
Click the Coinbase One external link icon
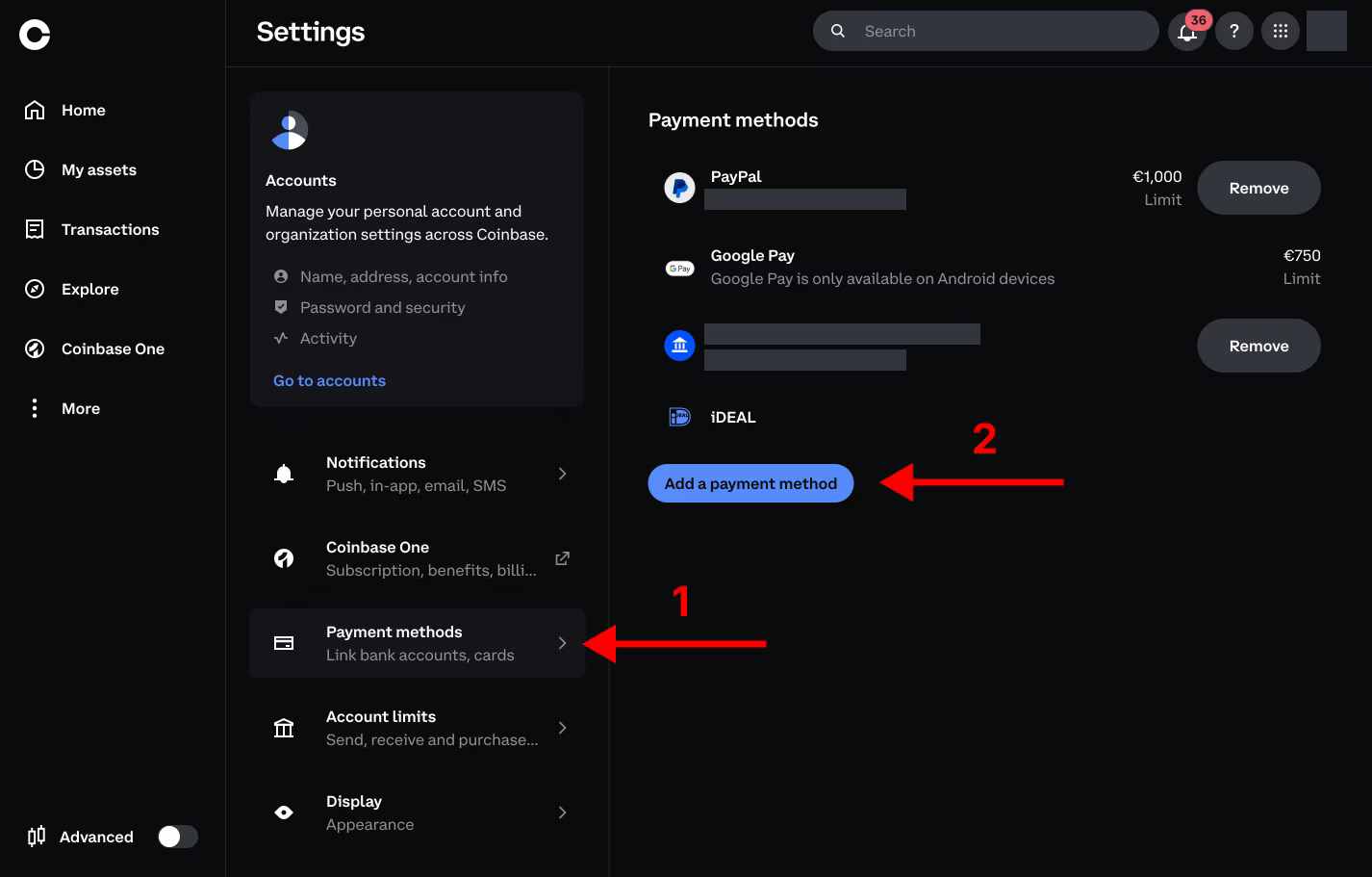563,558
